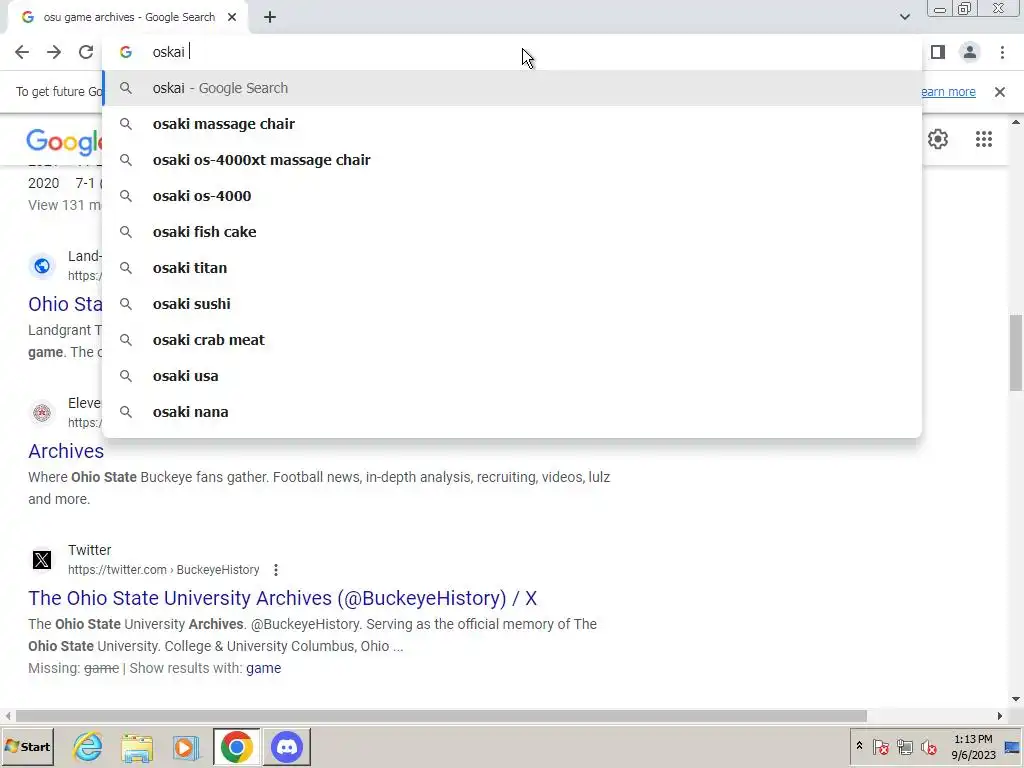The width and height of the screenshot is (1024, 768).
Task: Click the Learn more link
Action: [x=948, y=92]
